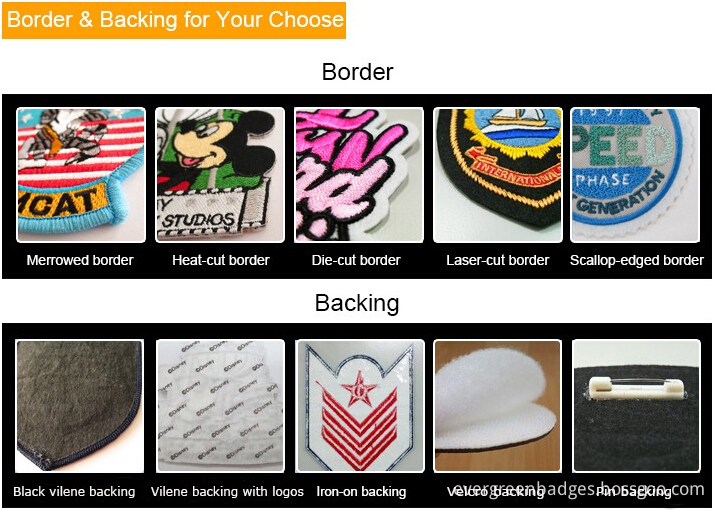Click the Heat-cut border caption
This screenshot has height=510, width=714.
pyautogui.click(x=221, y=260)
